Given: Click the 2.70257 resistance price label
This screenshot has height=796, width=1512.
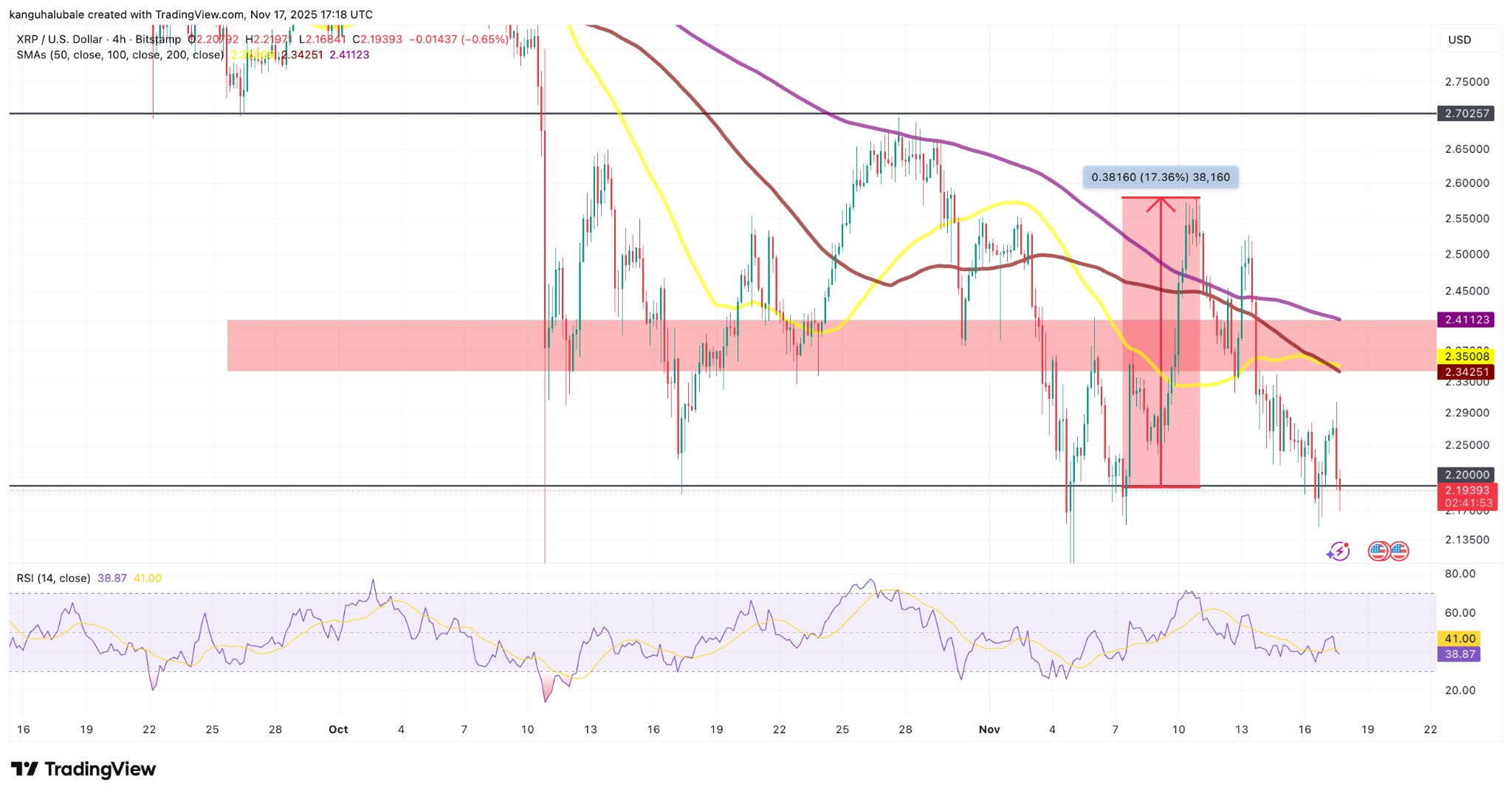Looking at the screenshot, I should tap(1465, 114).
